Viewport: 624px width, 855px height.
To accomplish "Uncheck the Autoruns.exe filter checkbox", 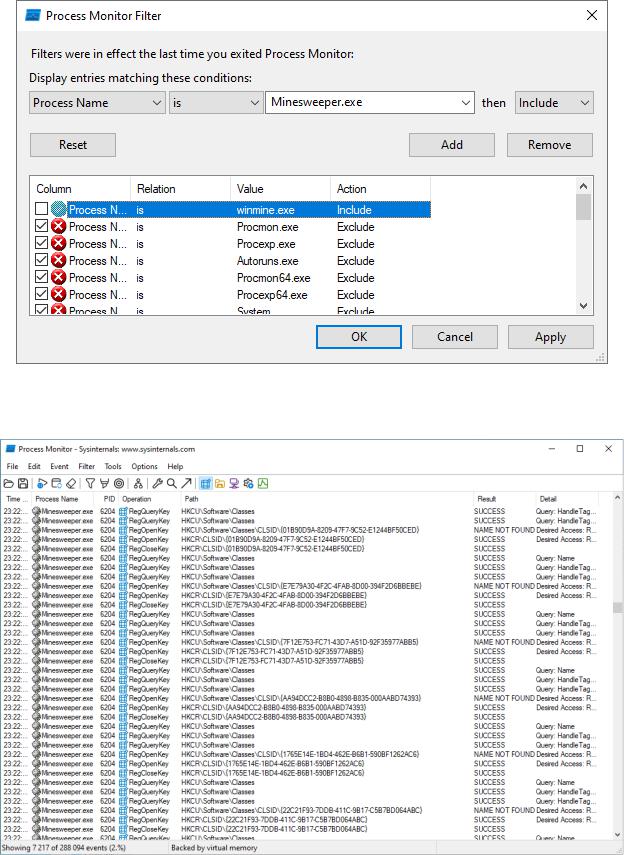I will (x=41, y=260).
